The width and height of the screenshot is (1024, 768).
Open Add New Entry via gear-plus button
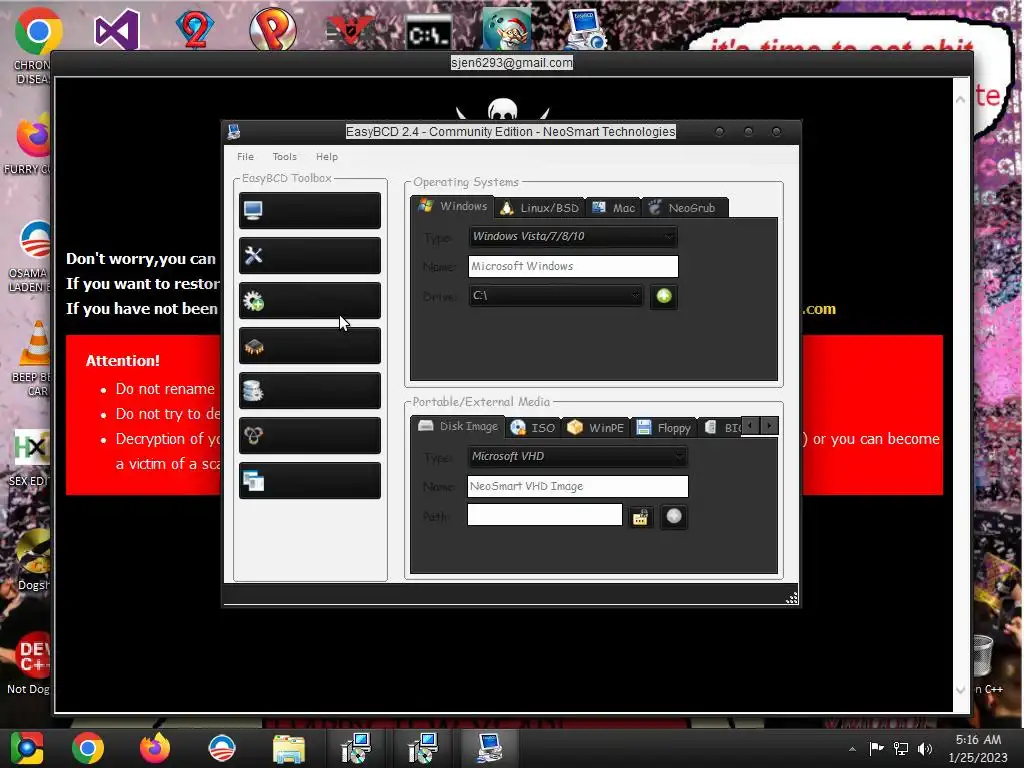pos(310,300)
